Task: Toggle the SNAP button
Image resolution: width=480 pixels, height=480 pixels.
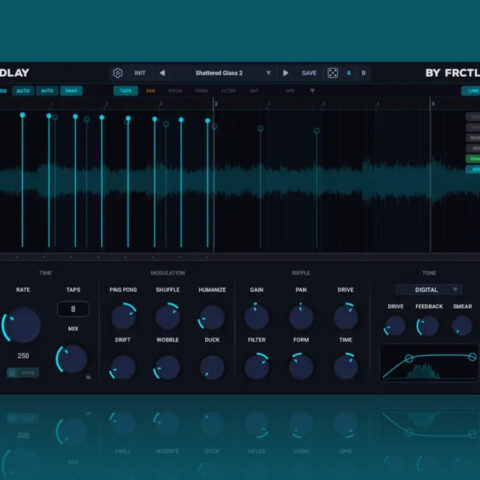Action: click(x=71, y=91)
